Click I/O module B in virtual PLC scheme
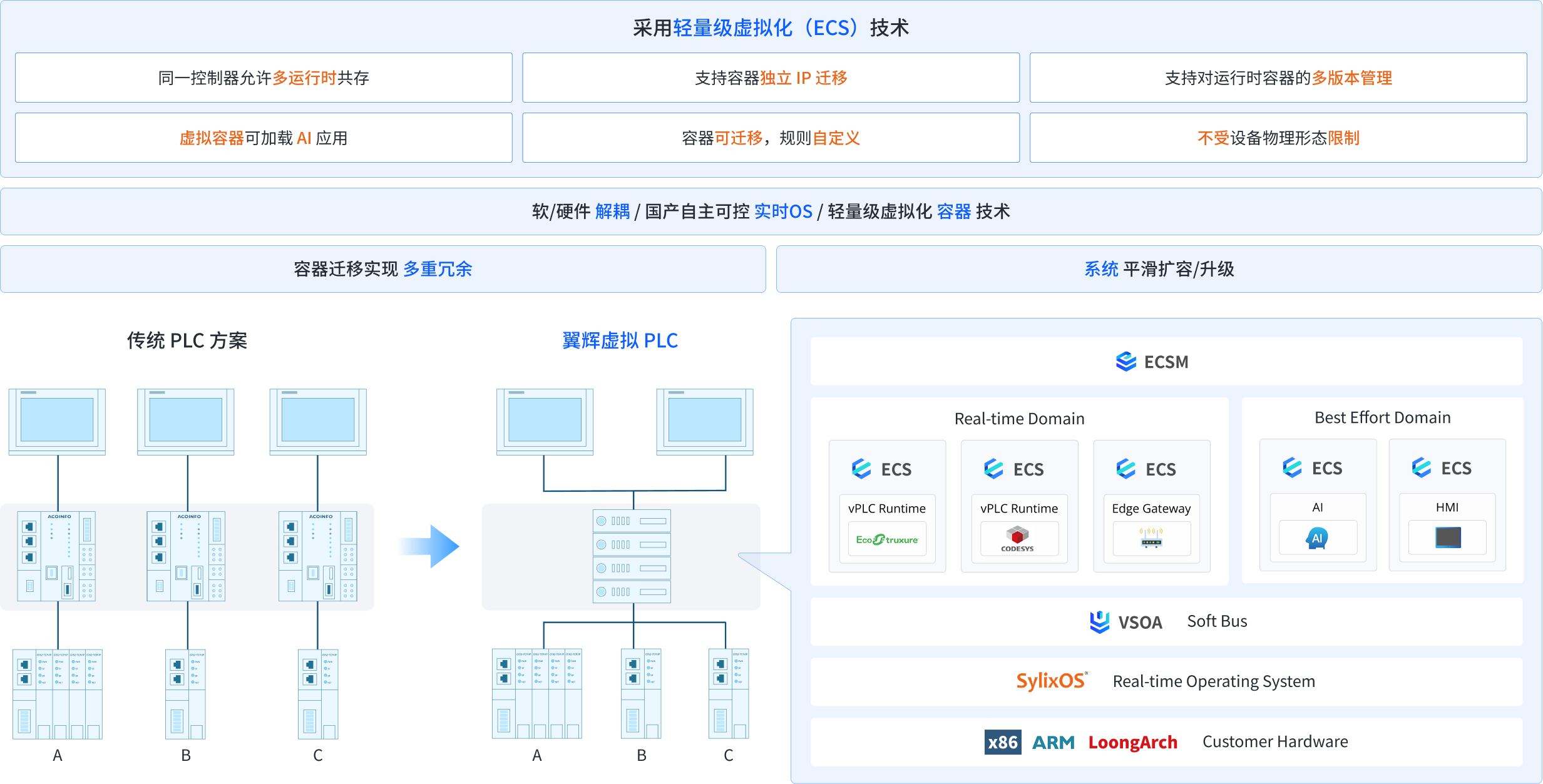1543x784 pixels. pos(641,695)
